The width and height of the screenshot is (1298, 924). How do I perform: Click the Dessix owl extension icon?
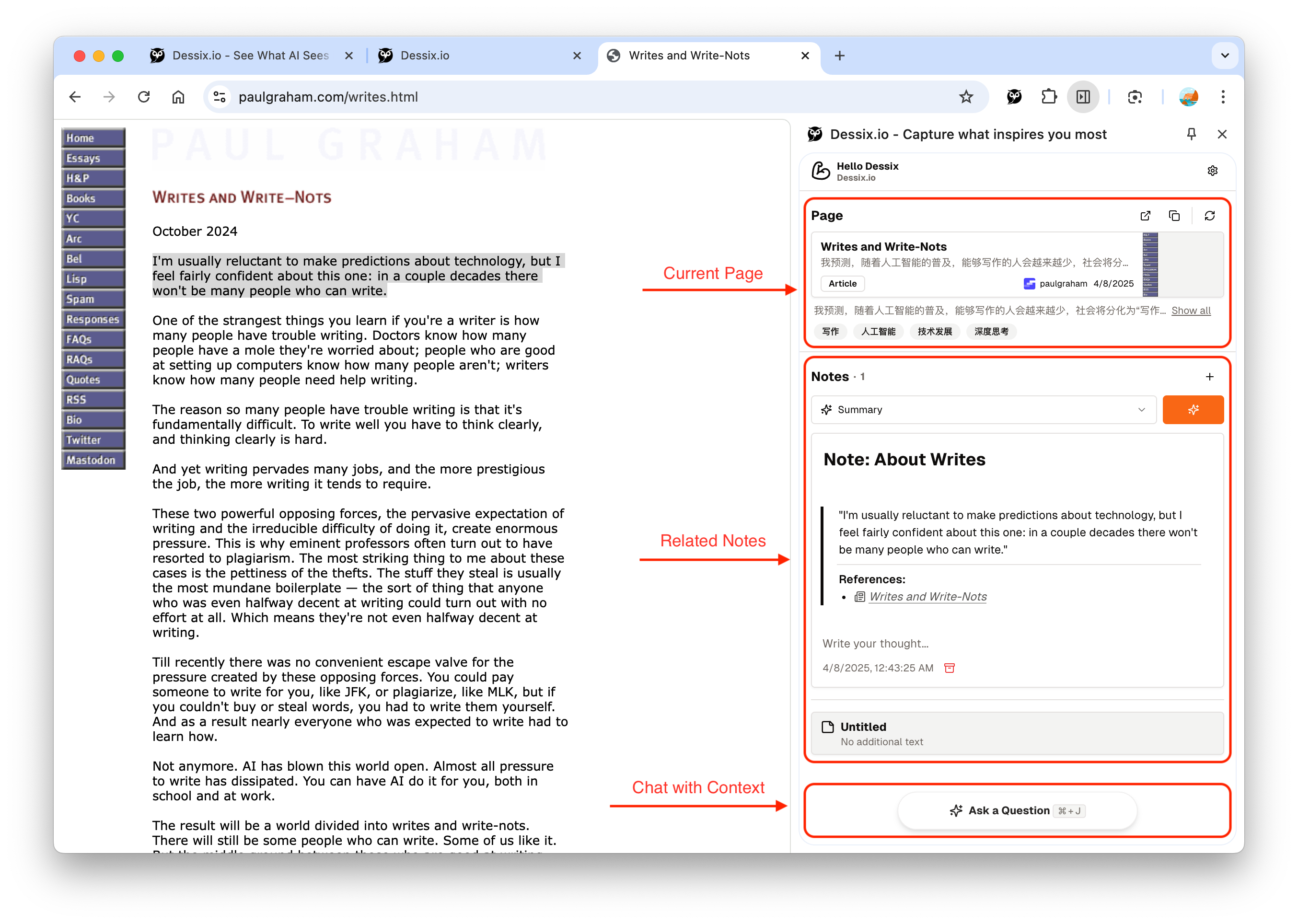1014,97
